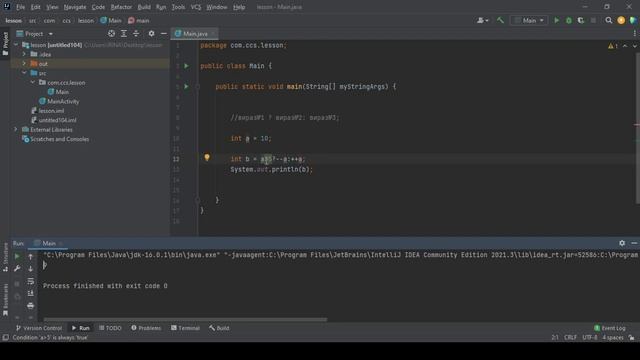Toggle scroll to end in Run console
The image size is (640, 360).
coord(30,293)
